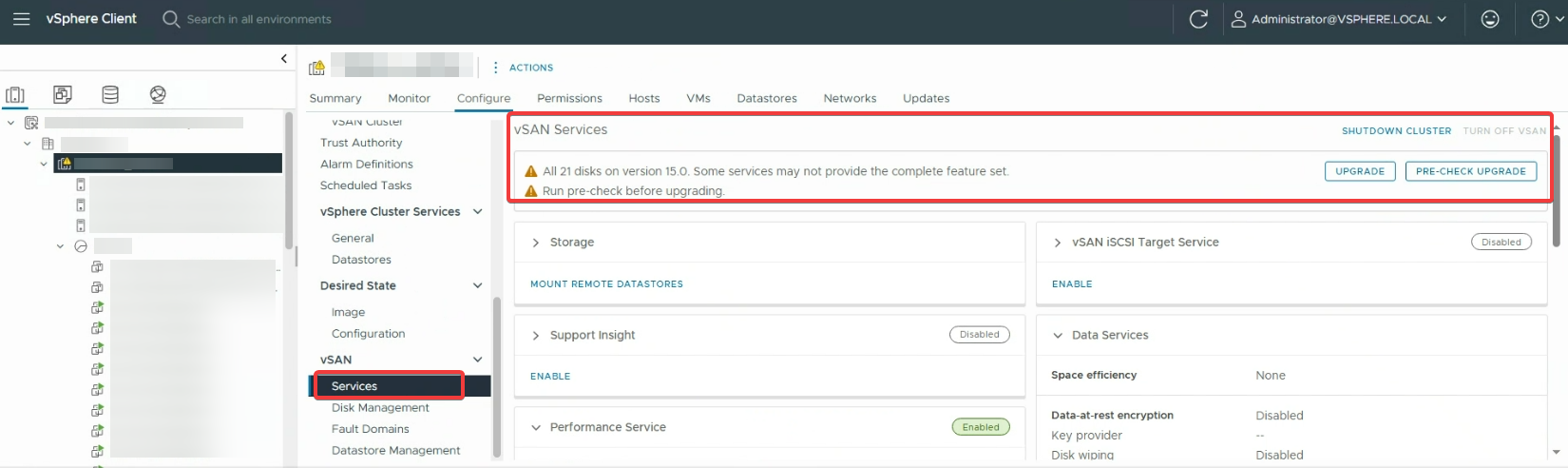This screenshot has height=468, width=1568.
Task: Click the vCenter server icon in tree
Action: tap(31, 123)
